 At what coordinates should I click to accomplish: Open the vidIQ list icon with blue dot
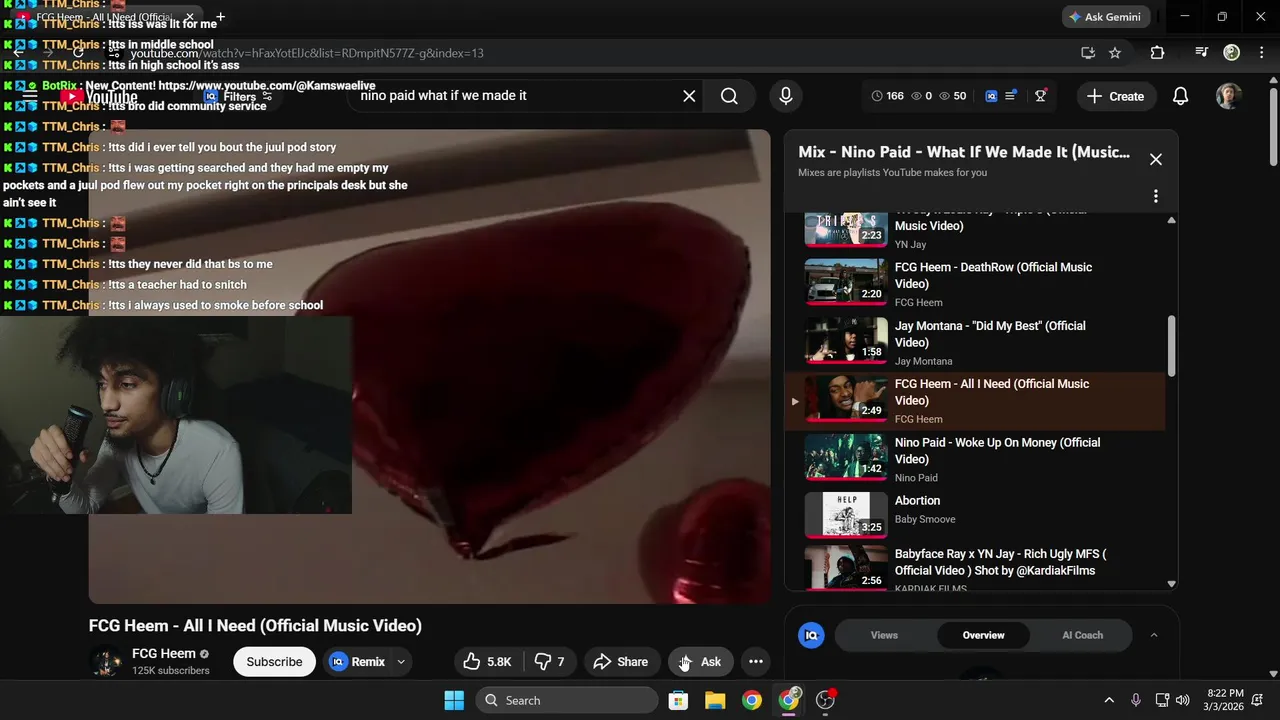[x=1011, y=95]
